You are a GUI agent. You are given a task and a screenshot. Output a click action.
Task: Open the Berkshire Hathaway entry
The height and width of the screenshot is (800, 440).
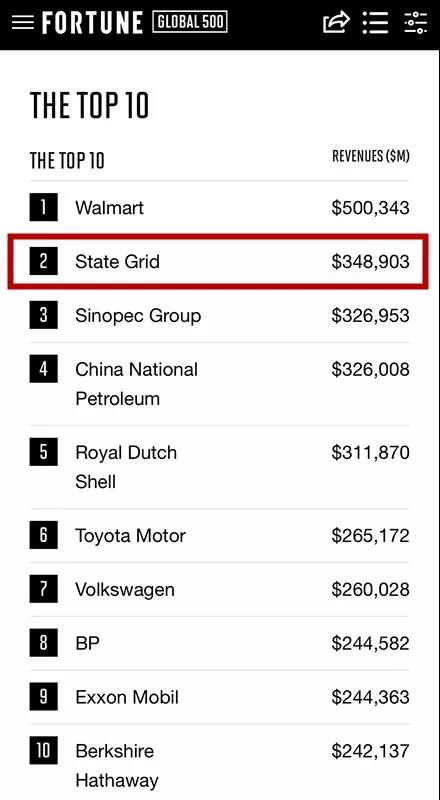point(116,765)
